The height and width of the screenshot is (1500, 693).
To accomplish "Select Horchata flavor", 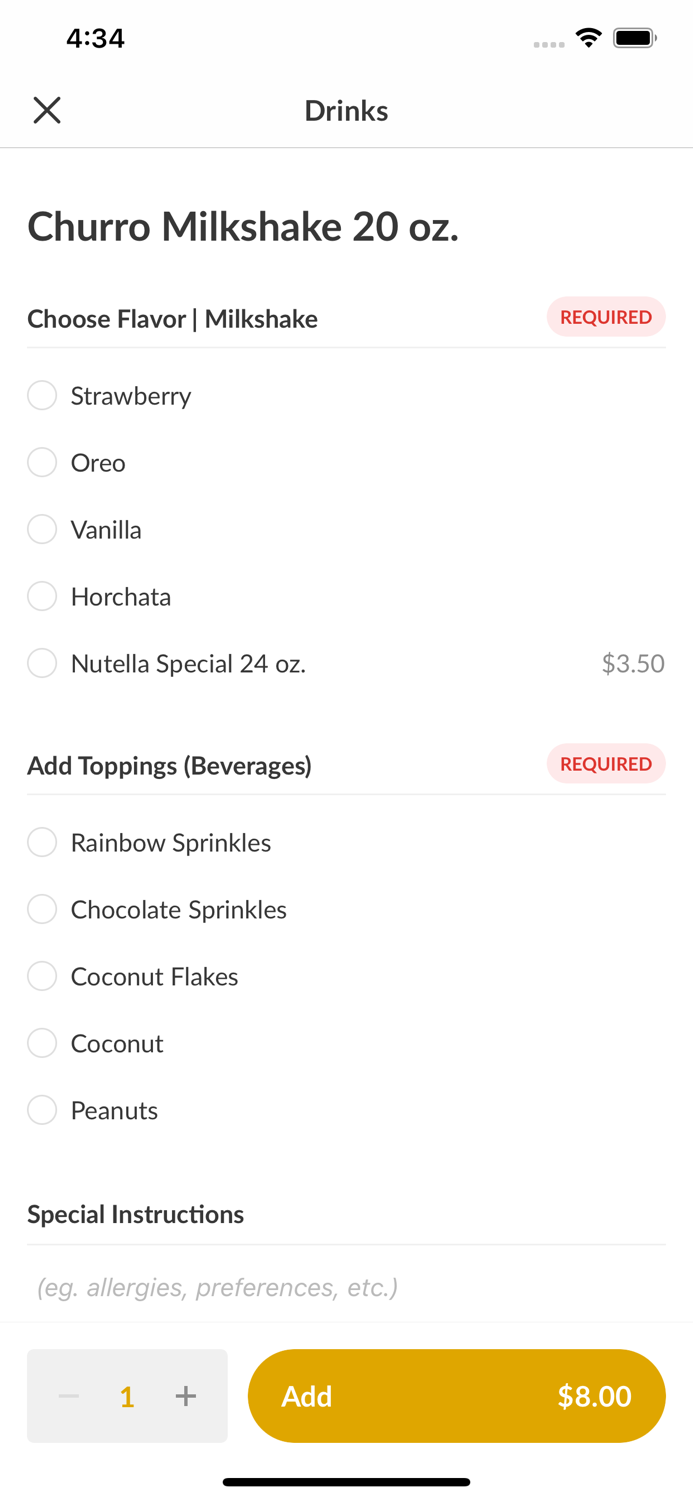I will click(x=42, y=597).
